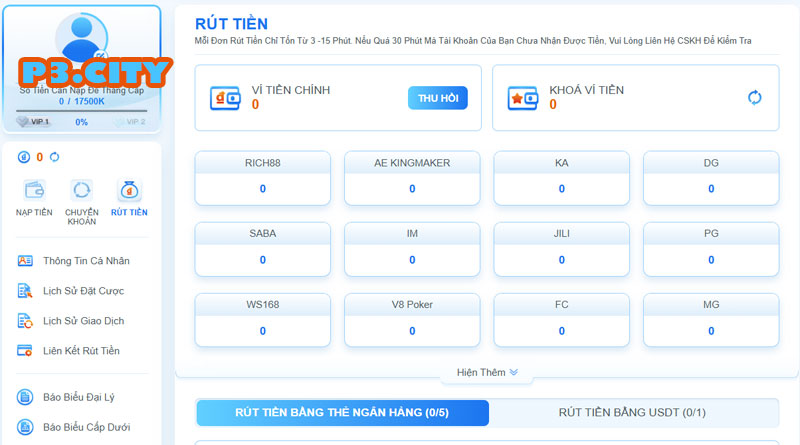Select the SABA wallet card

click(263, 249)
